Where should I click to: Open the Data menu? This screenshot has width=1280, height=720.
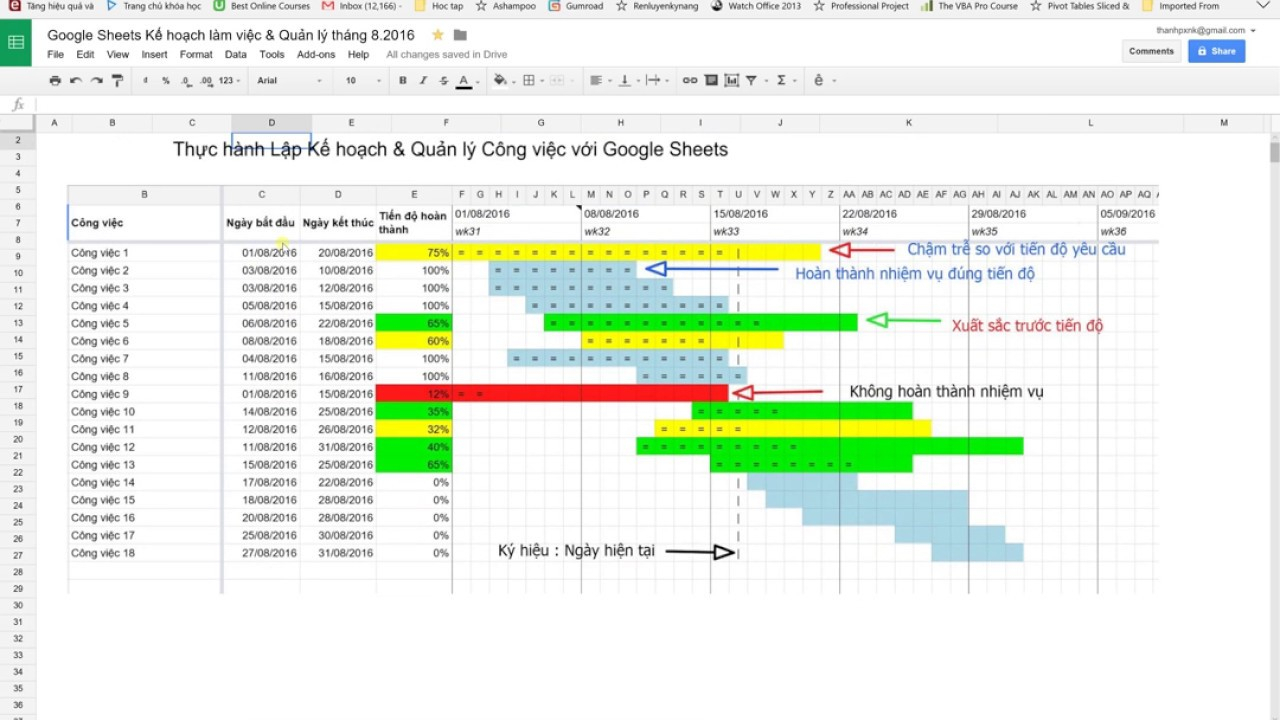pos(236,54)
